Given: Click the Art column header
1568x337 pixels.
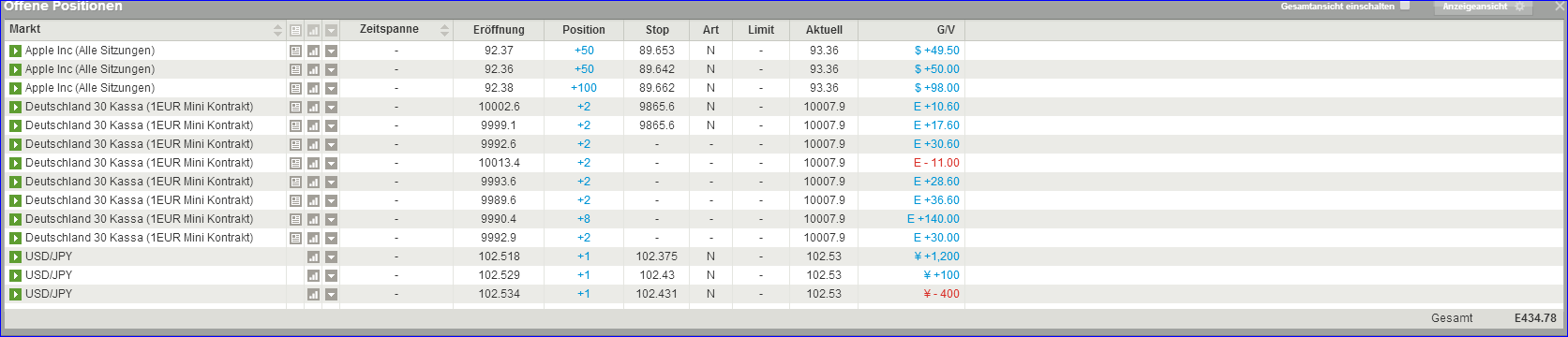Looking at the screenshot, I should (710, 30).
